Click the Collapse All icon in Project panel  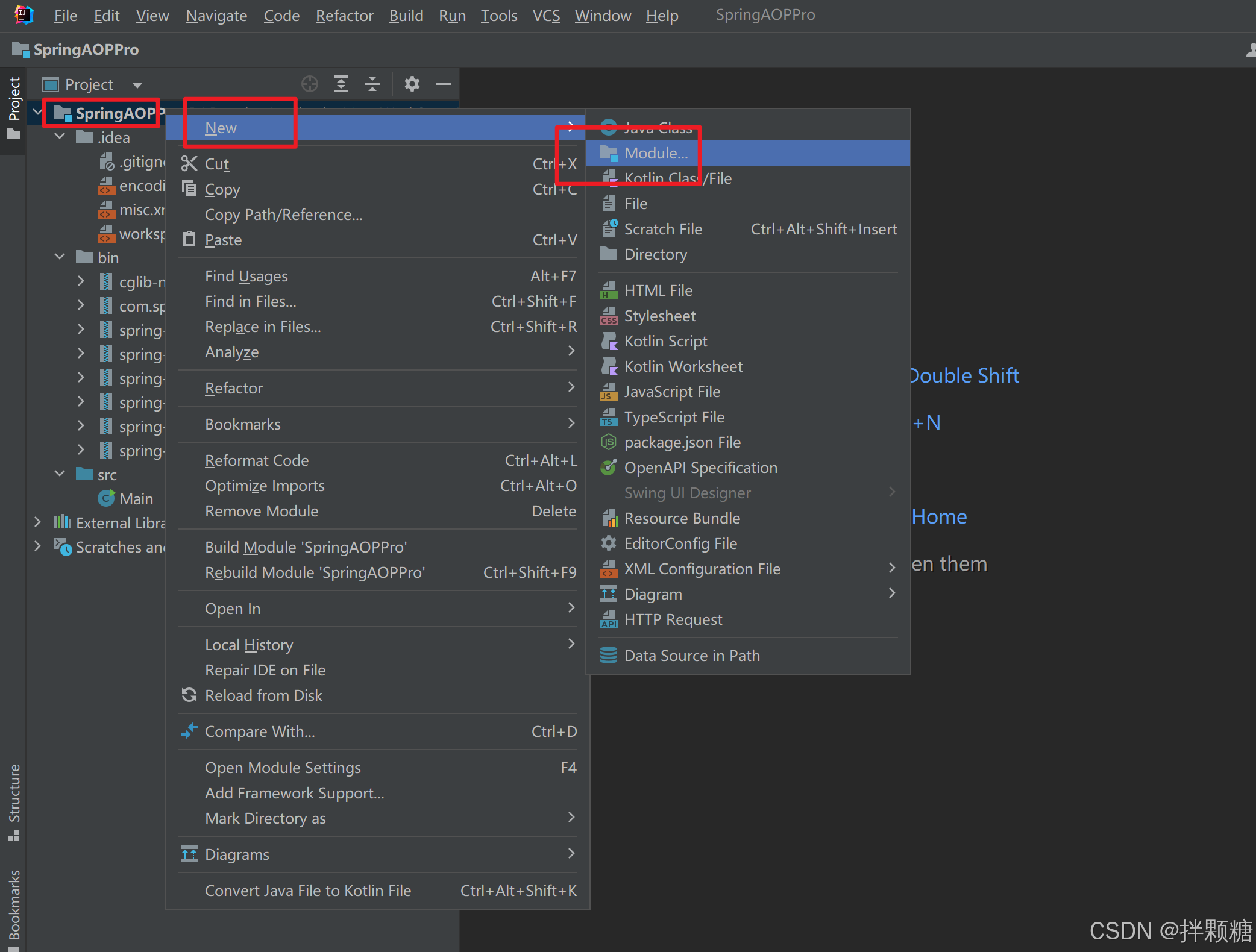click(372, 84)
